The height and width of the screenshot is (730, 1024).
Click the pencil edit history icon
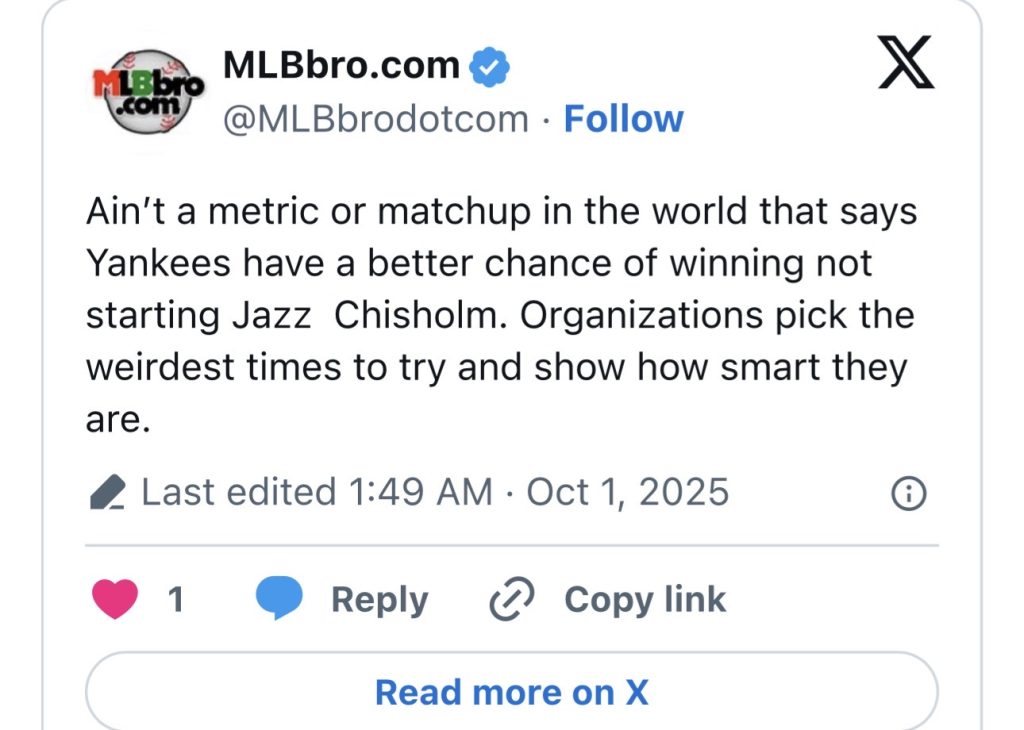pos(107,493)
